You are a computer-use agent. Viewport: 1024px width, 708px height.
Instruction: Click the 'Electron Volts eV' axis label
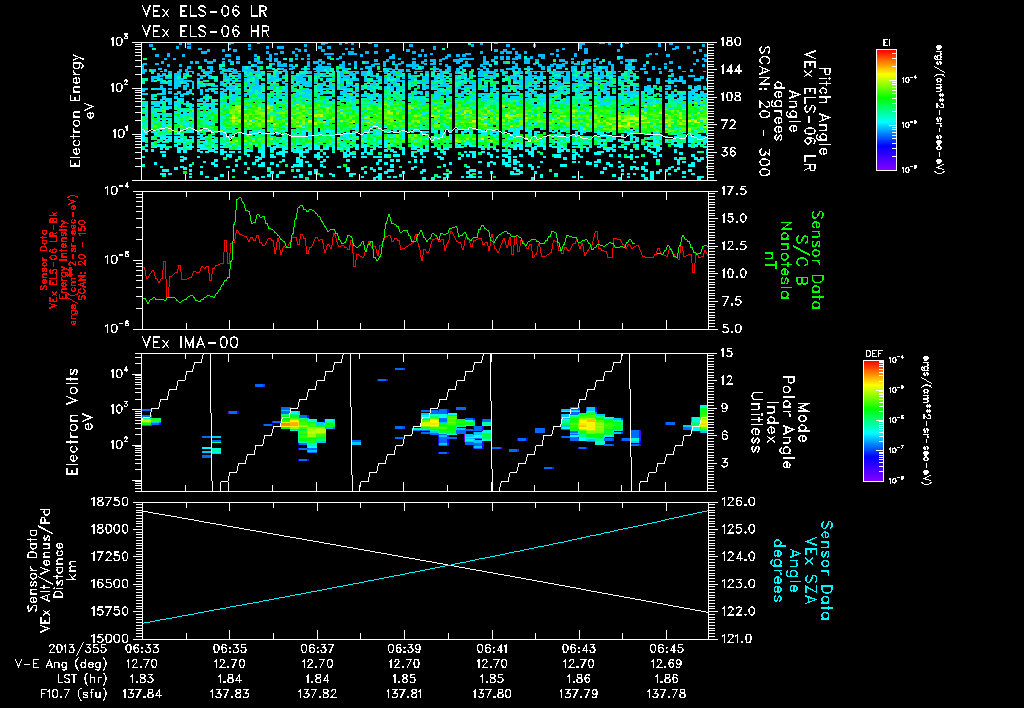[x=78, y=422]
